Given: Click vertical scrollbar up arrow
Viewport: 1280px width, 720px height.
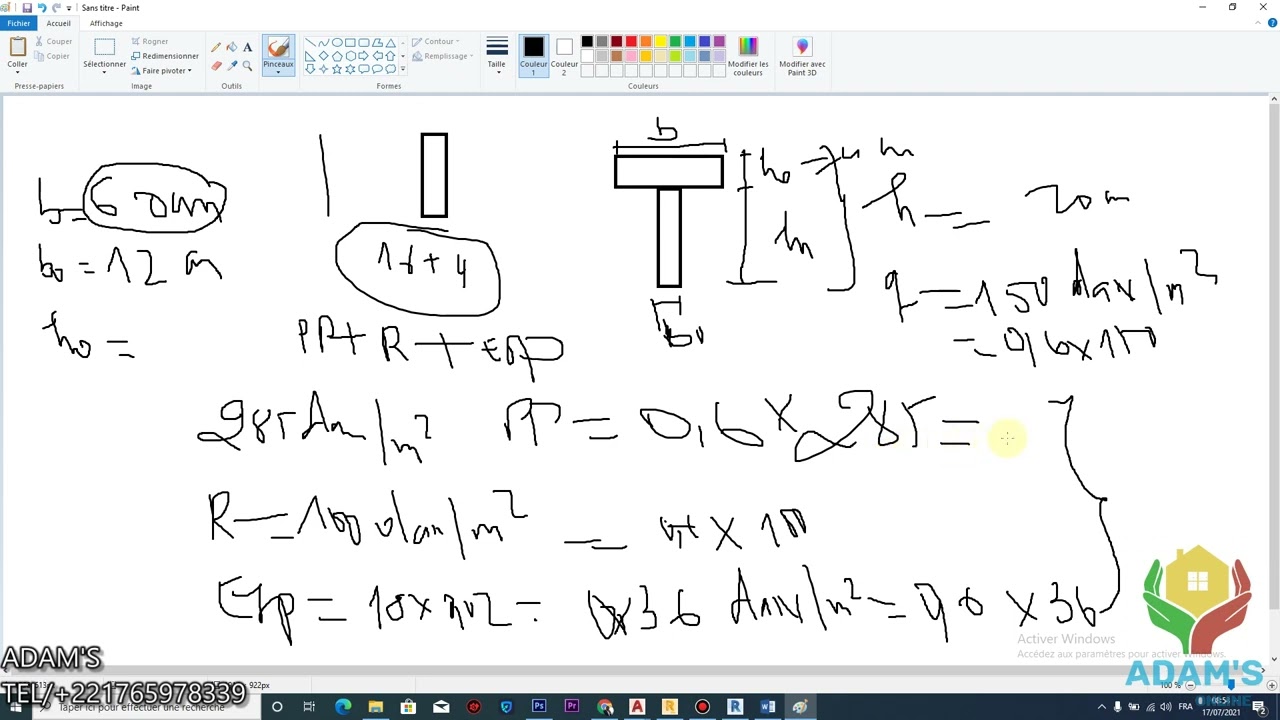Looking at the screenshot, I should [x=1273, y=99].
